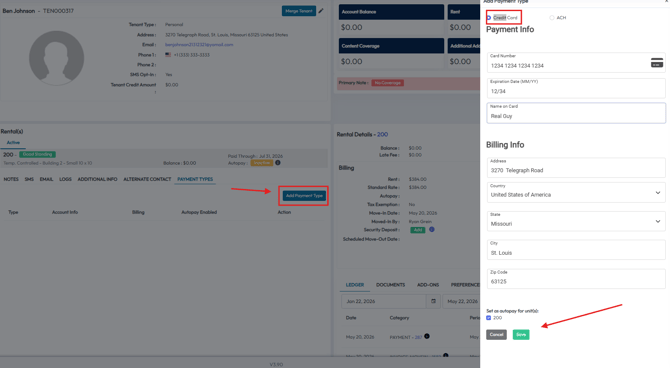Click the Zip Code field showing 63125
Viewport: 670px width, 368px height.
tap(576, 279)
